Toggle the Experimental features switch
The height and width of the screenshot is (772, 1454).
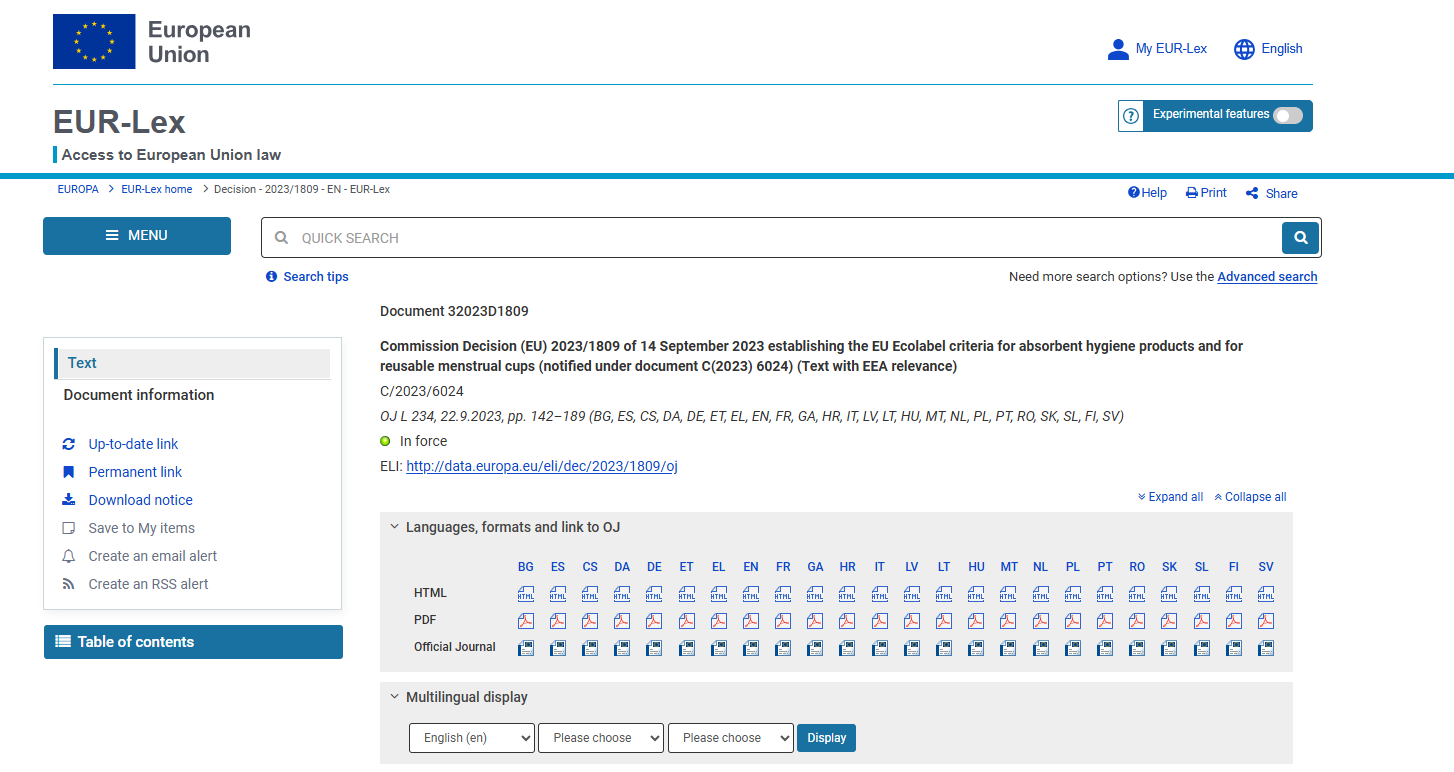coord(1288,115)
